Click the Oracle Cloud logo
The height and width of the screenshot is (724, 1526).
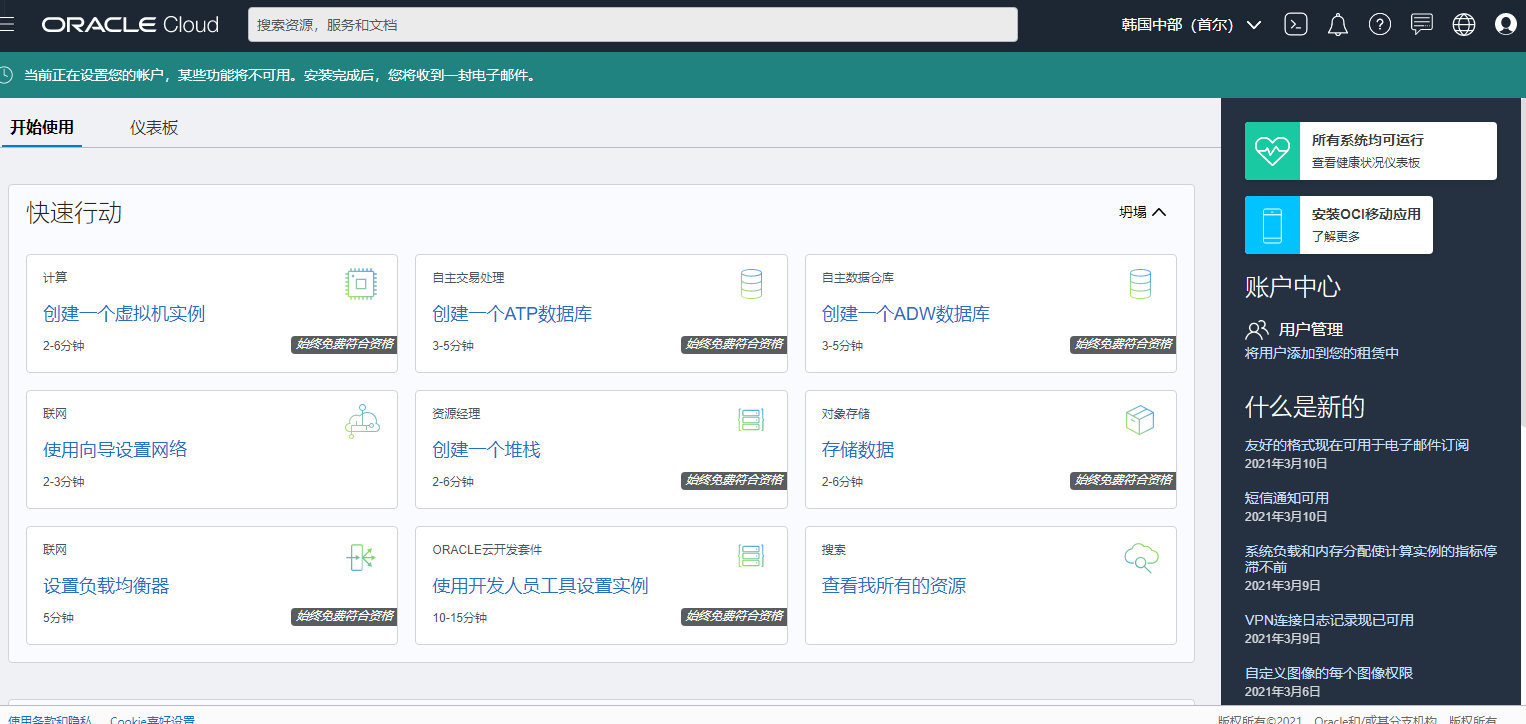point(130,25)
